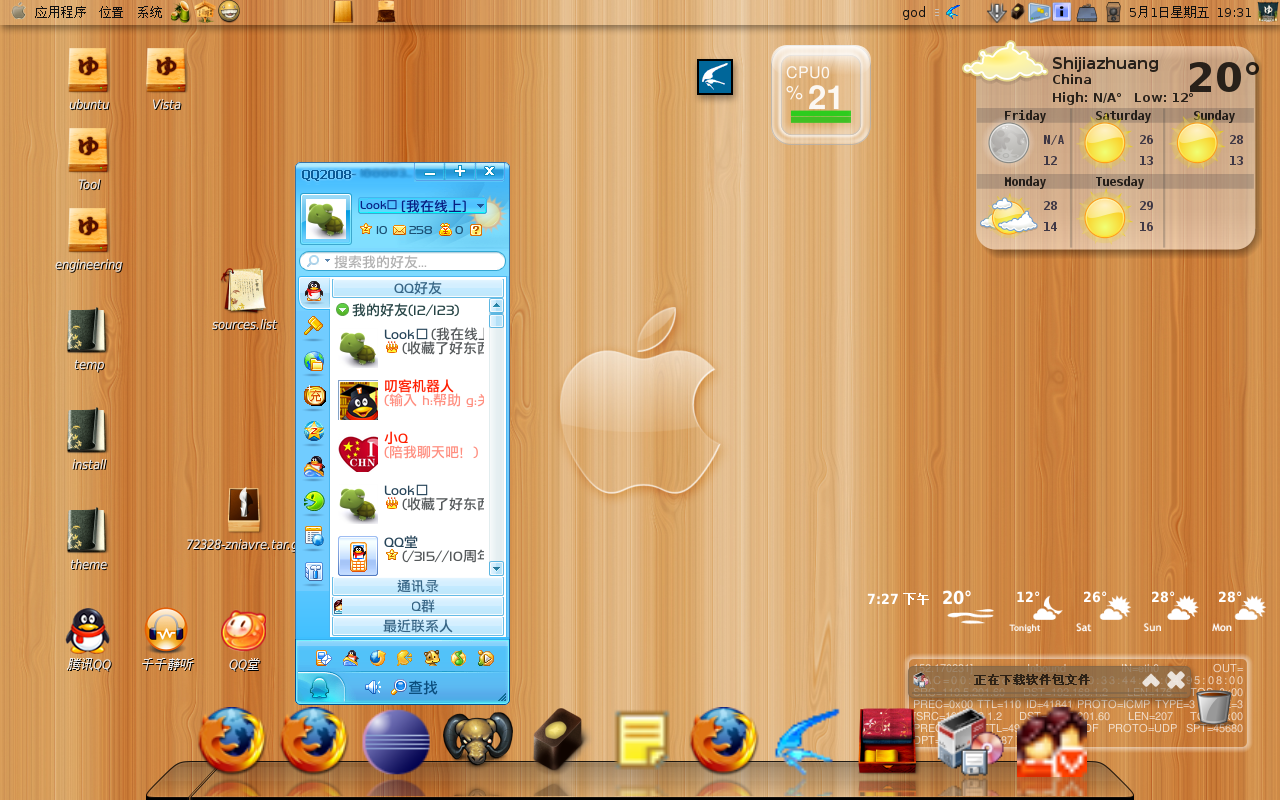Switch to the Q群 panel
The height and width of the screenshot is (800, 1280).
point(418,606)
